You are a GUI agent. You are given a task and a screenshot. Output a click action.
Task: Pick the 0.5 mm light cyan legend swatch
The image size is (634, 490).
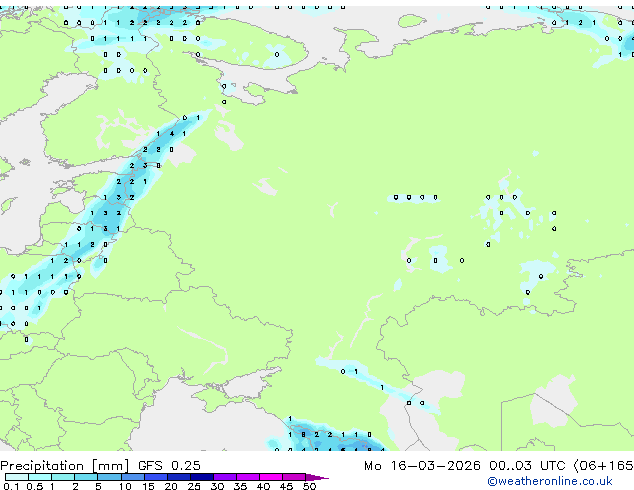point(40,477)
